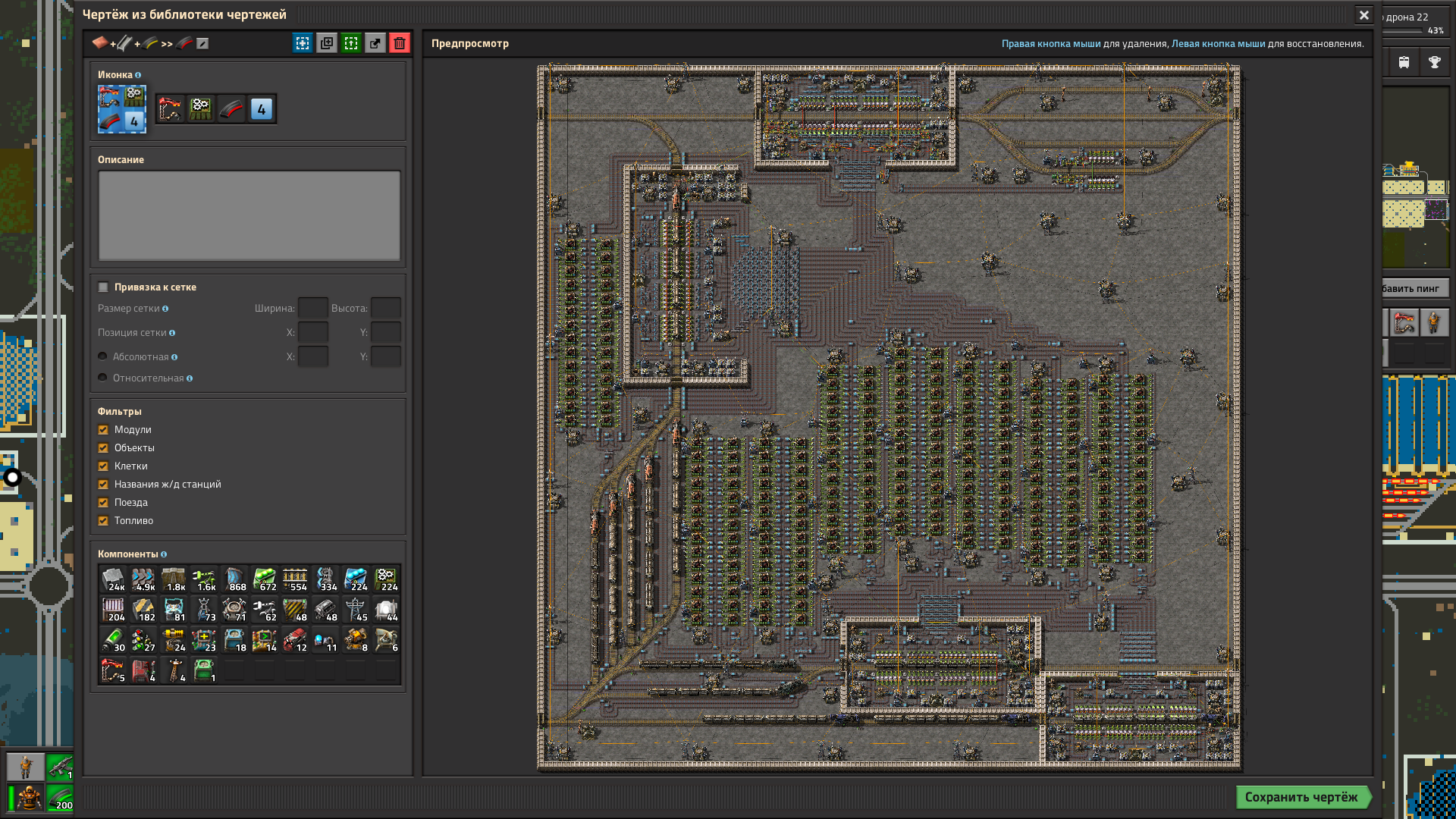This screenshot has height=819, width=1456.
Task: Click the beacon component showing 71
Action: coord(234,610)
